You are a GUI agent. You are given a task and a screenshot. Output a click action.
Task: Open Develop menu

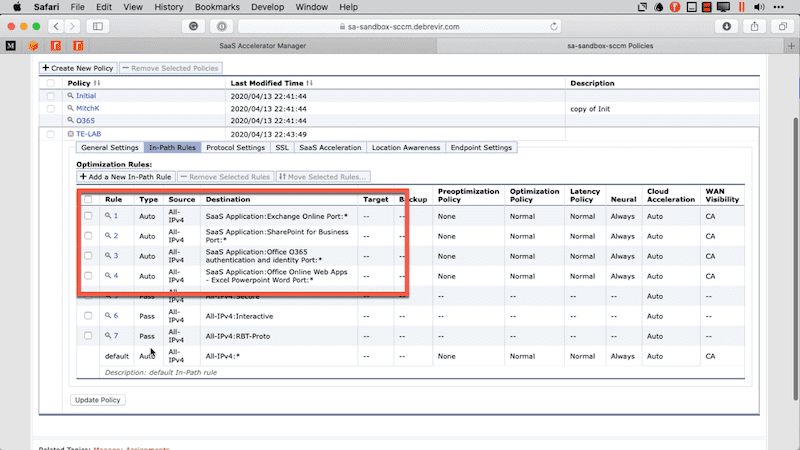(x=267, y=7)
